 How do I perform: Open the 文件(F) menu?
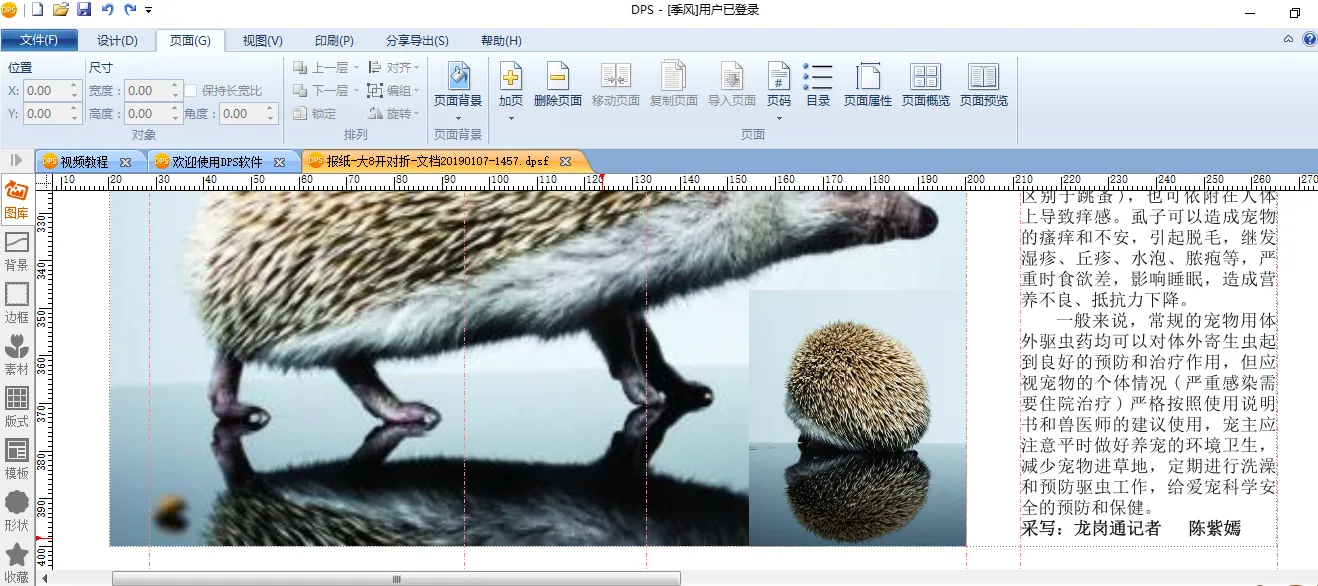pyautogui.click(x=39, y=41)
